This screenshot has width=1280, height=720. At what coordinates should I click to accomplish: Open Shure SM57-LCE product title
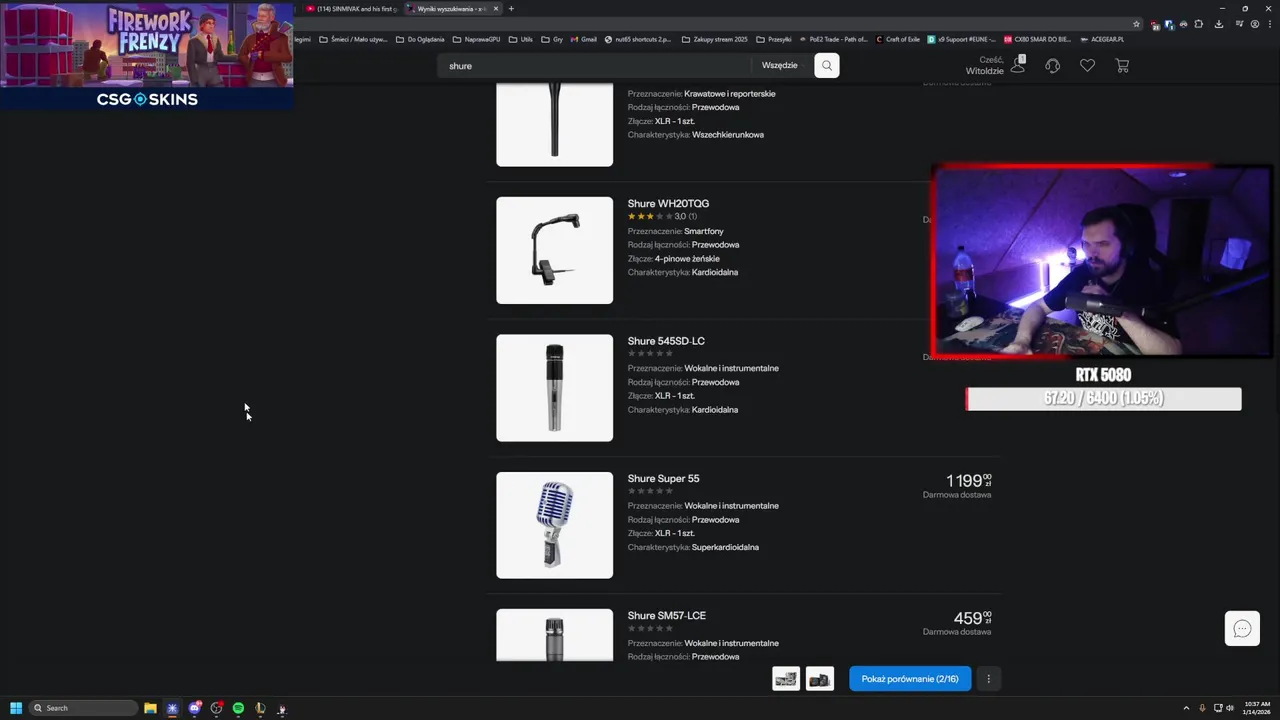[666, 616]
